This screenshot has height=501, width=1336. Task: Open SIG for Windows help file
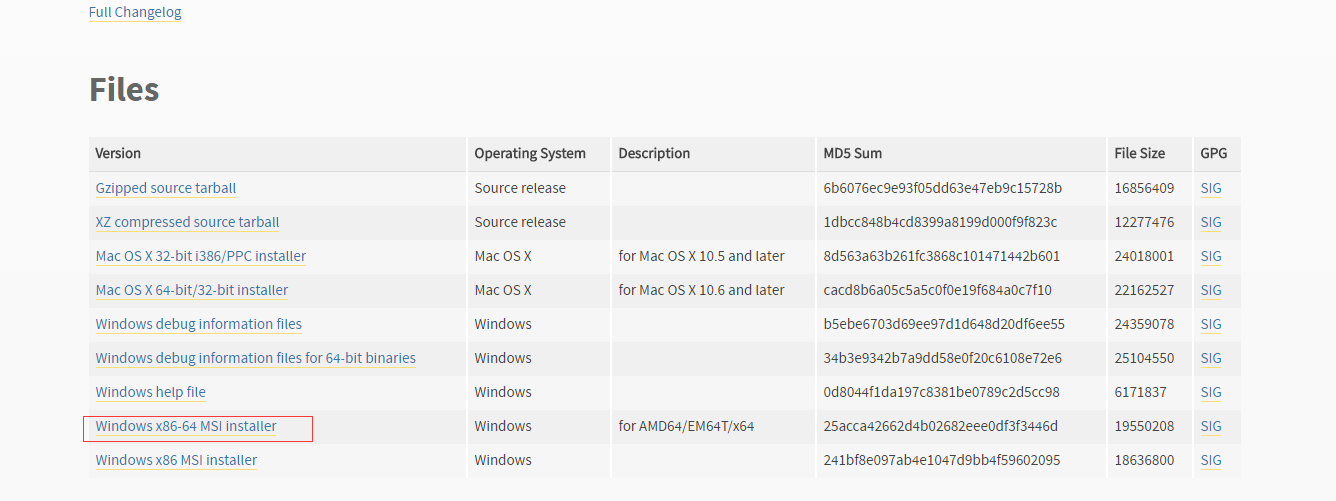(x=1211, y=392)
